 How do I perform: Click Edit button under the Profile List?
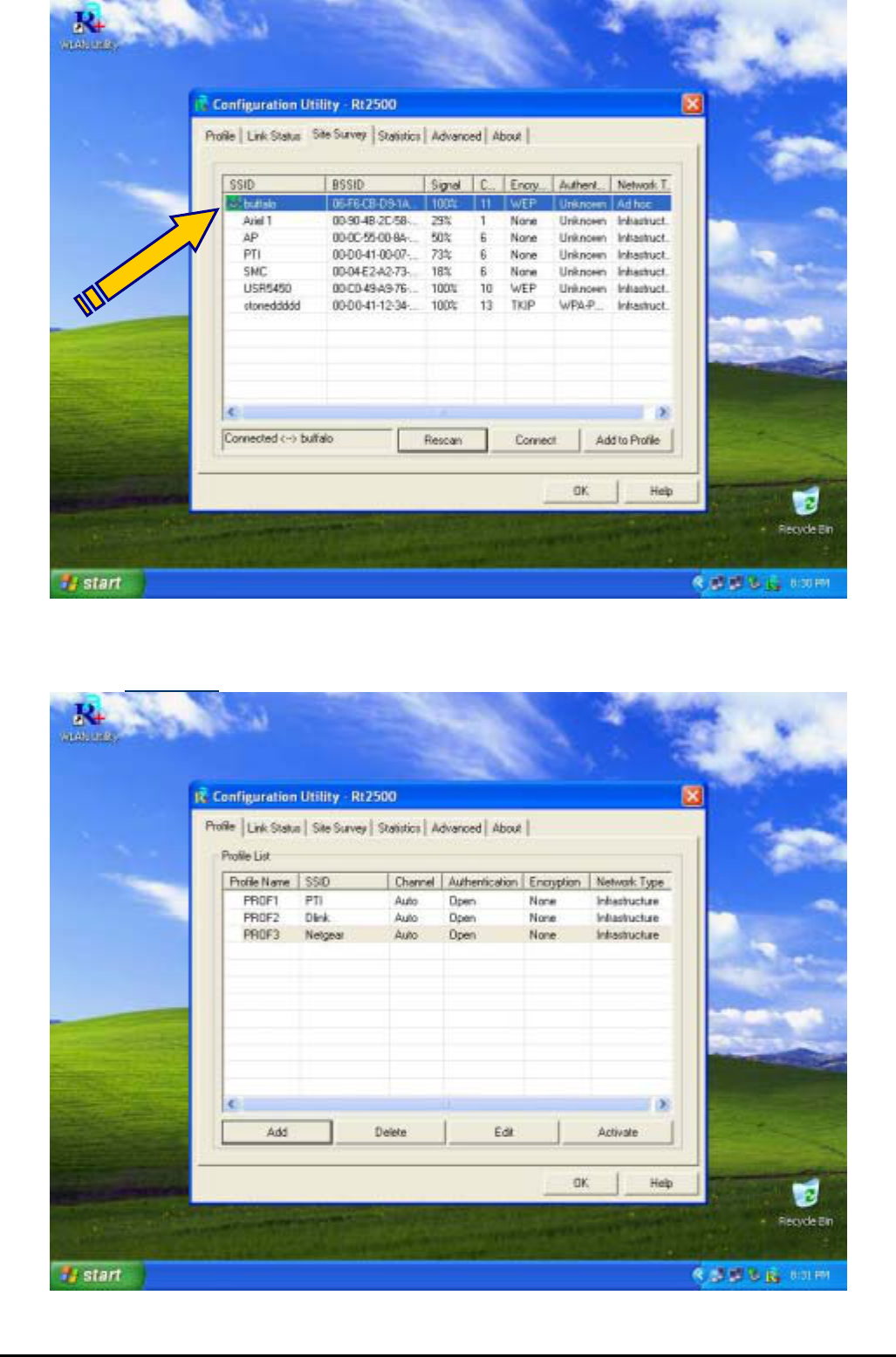pos(503,1132)
